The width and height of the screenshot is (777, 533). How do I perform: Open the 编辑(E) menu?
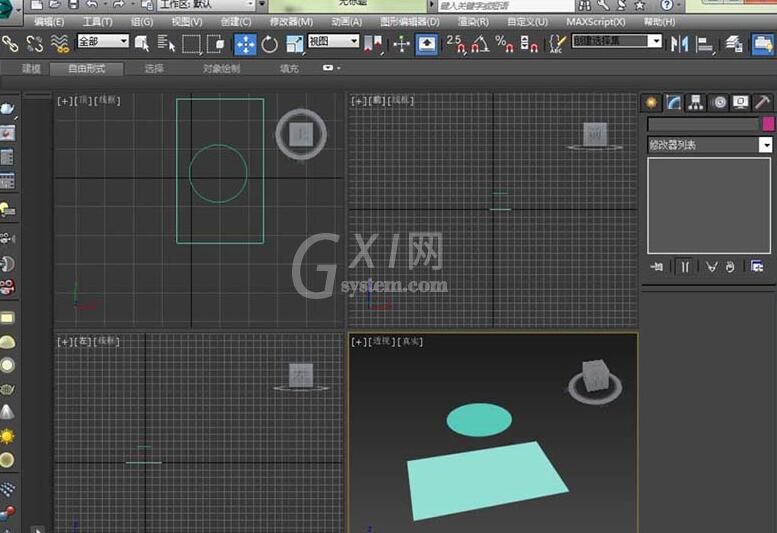[49, 22]
